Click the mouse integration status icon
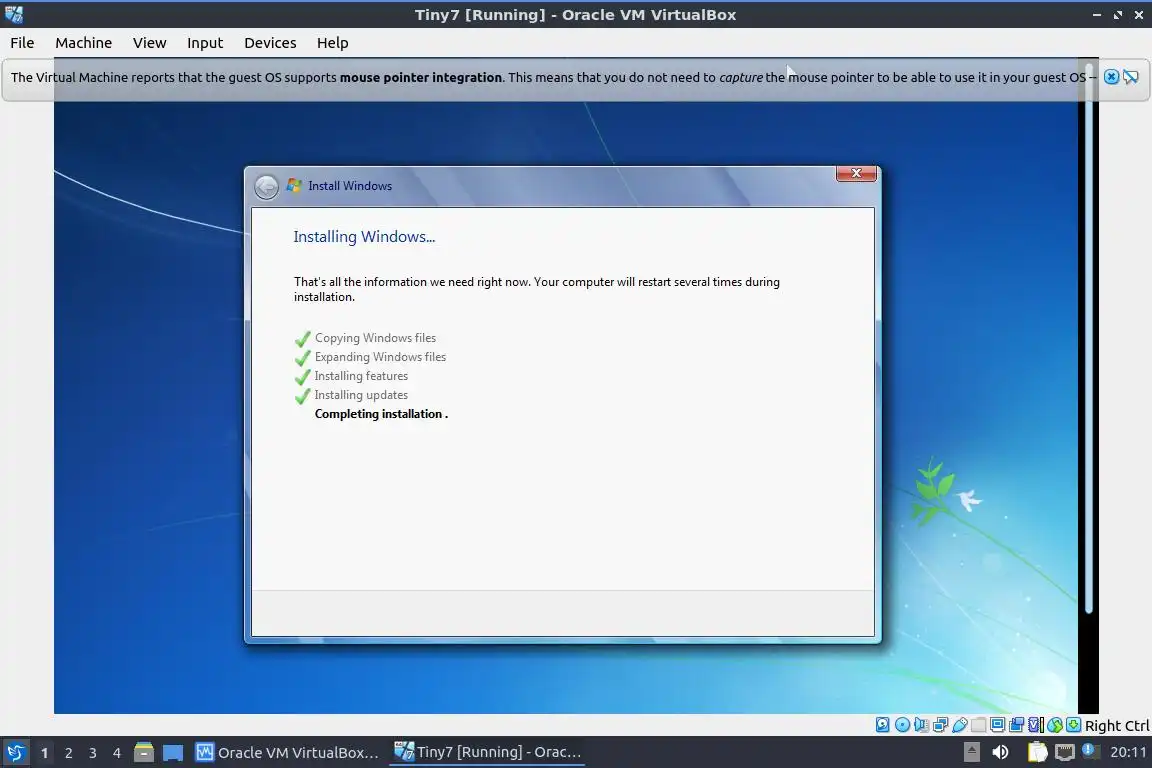Screen dimensions: 1152x768 point(1055,725)
